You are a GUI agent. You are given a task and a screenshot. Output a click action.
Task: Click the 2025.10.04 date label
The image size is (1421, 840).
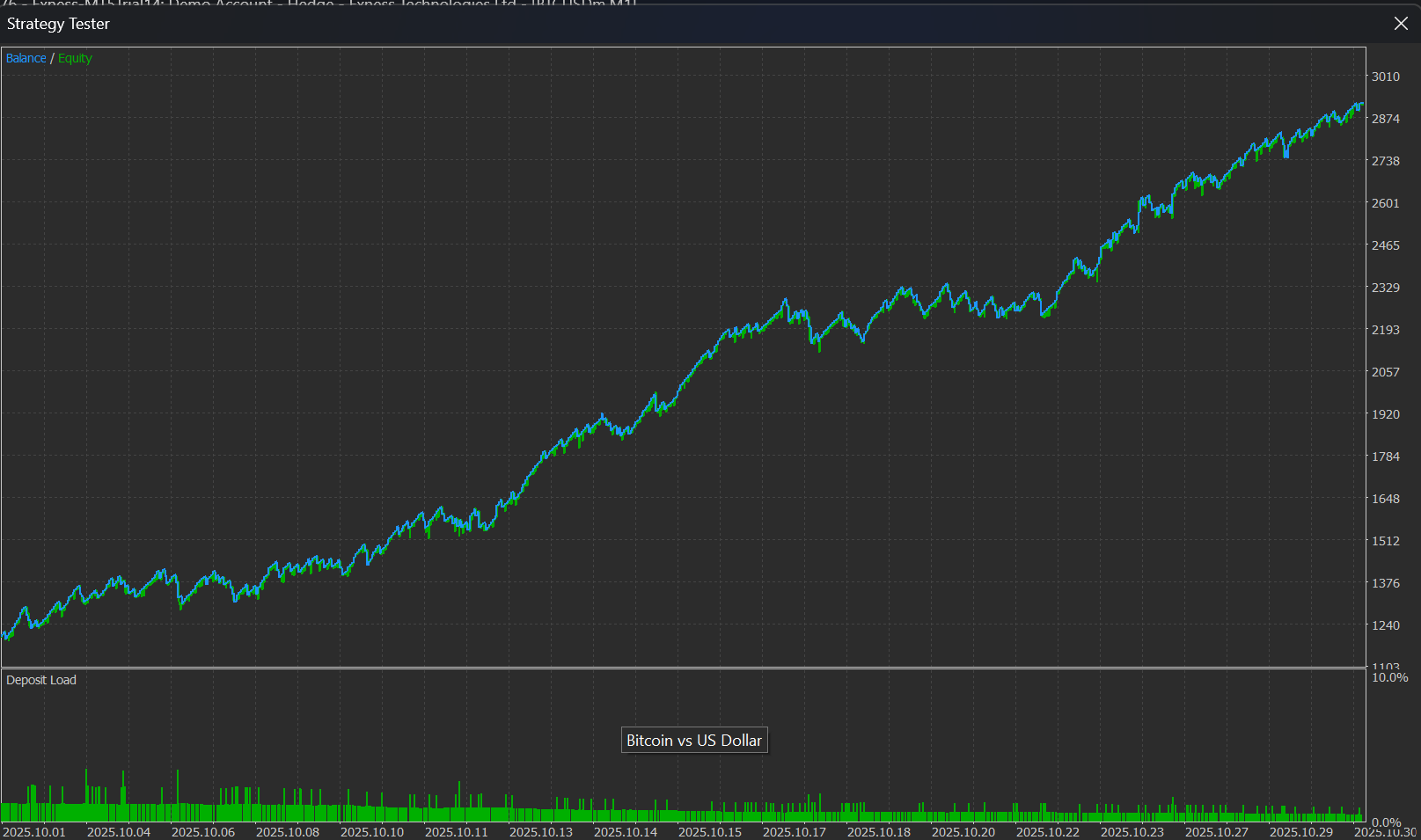[119, 832]
